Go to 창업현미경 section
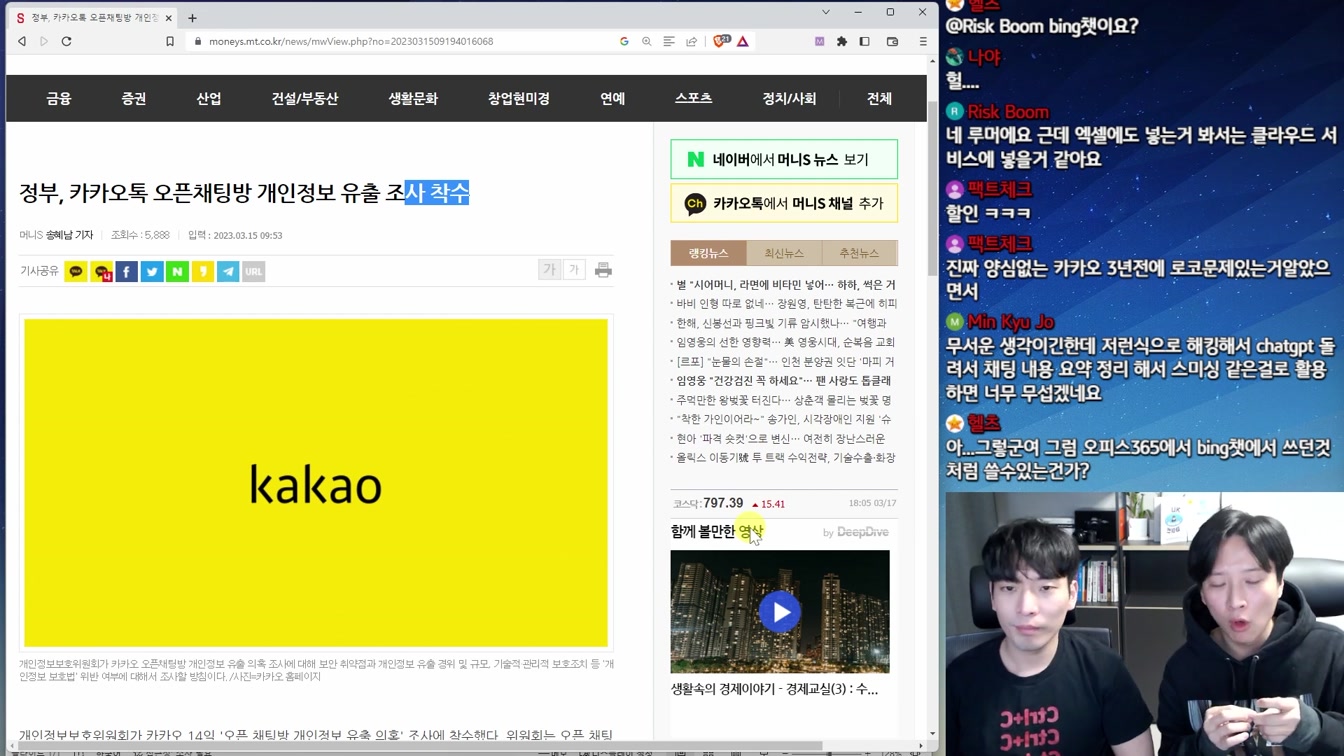 tap(519, 98)
